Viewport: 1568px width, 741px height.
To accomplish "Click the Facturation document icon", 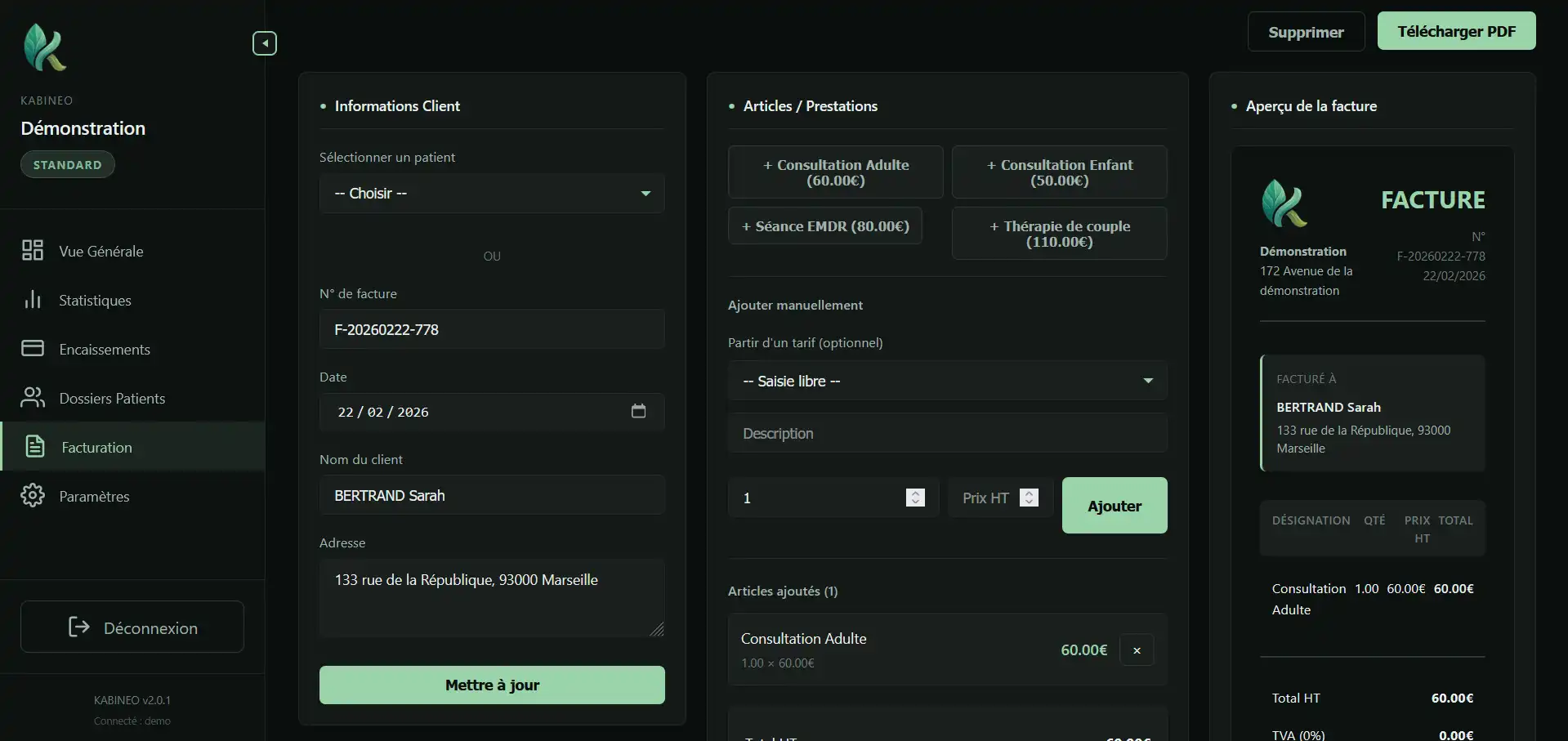I will pos(34,447).
